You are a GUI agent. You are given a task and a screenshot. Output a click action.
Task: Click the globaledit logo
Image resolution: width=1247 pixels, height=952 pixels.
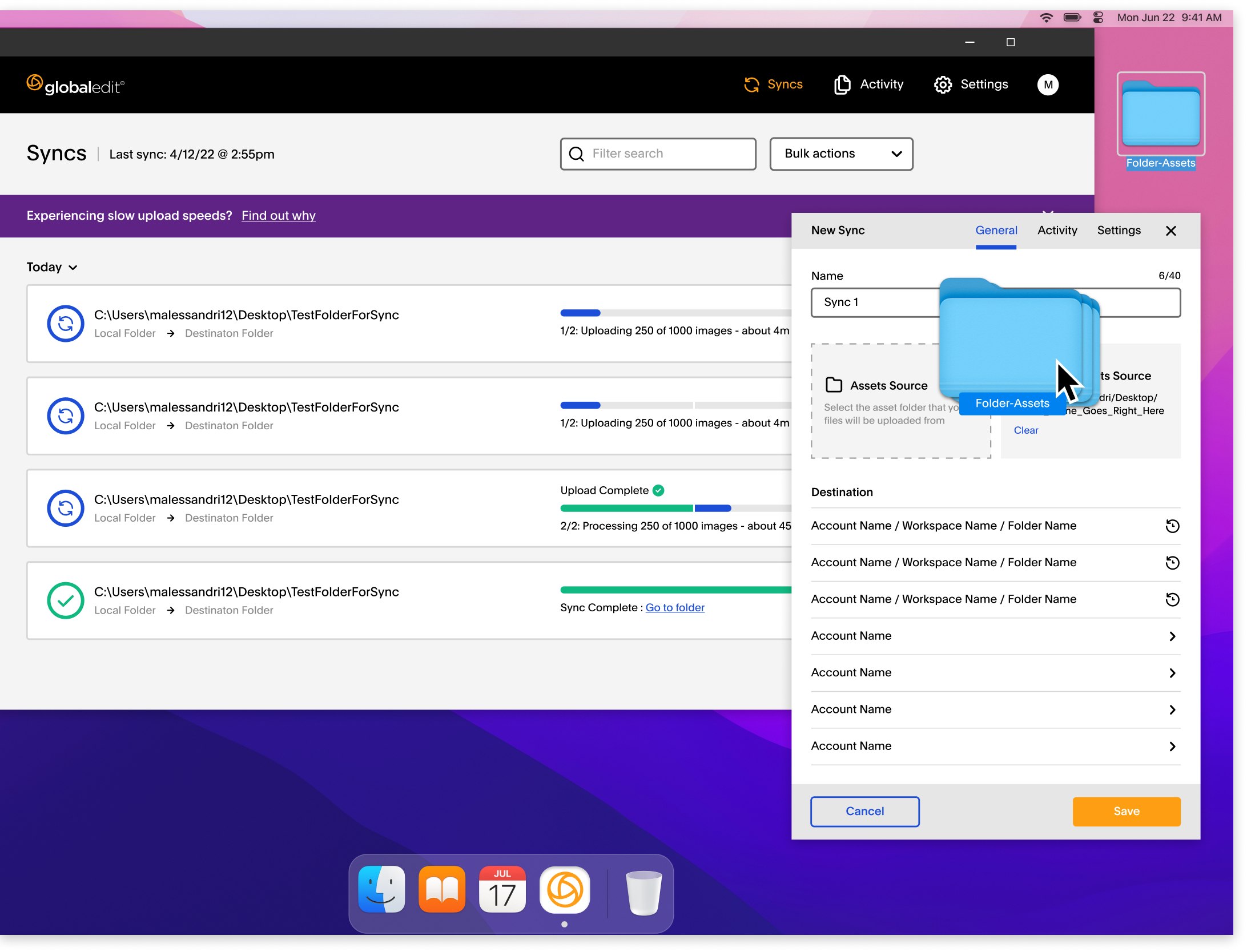[x=75, y=85]
